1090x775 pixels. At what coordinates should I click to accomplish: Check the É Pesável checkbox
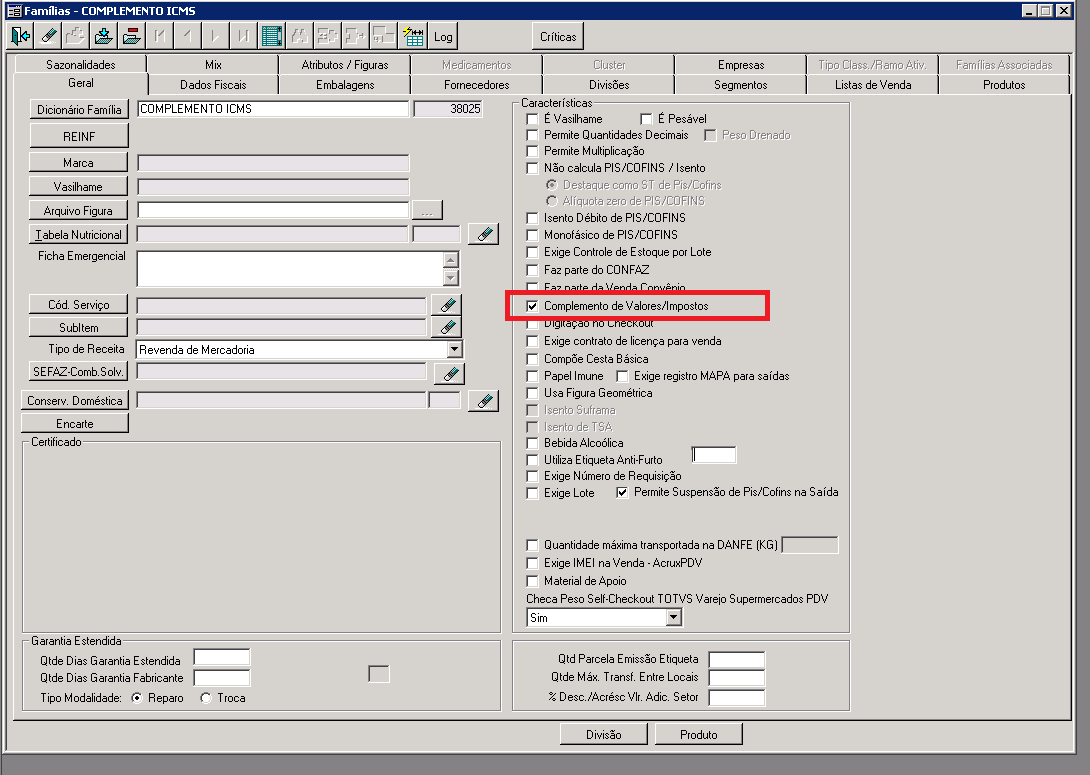click(x=646, y=119)
